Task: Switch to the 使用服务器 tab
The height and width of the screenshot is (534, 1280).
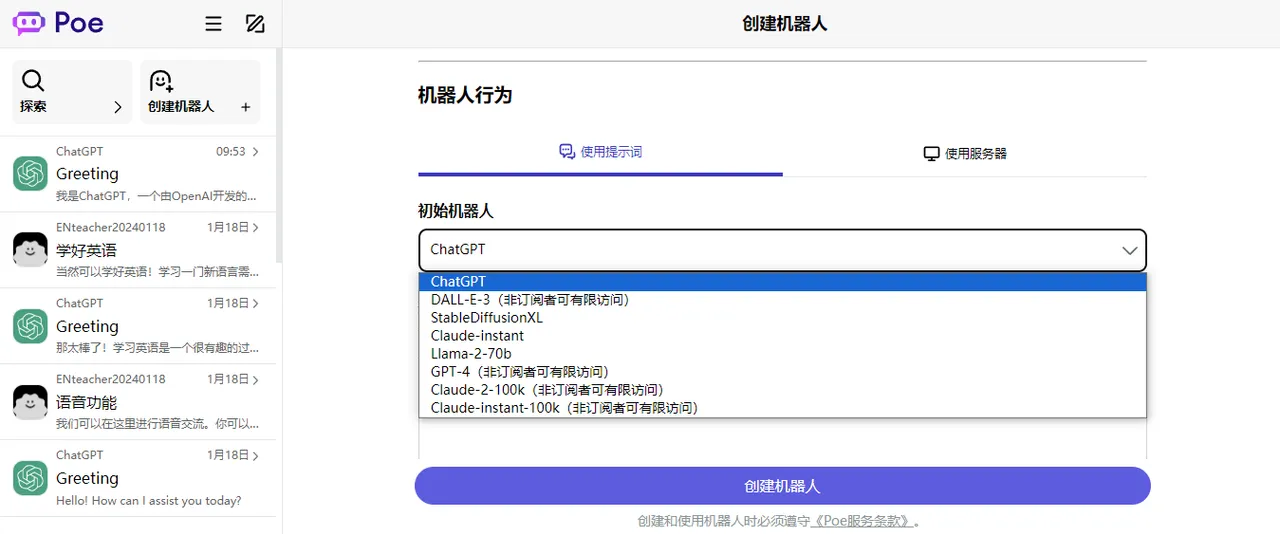Action: pos(965,153)
